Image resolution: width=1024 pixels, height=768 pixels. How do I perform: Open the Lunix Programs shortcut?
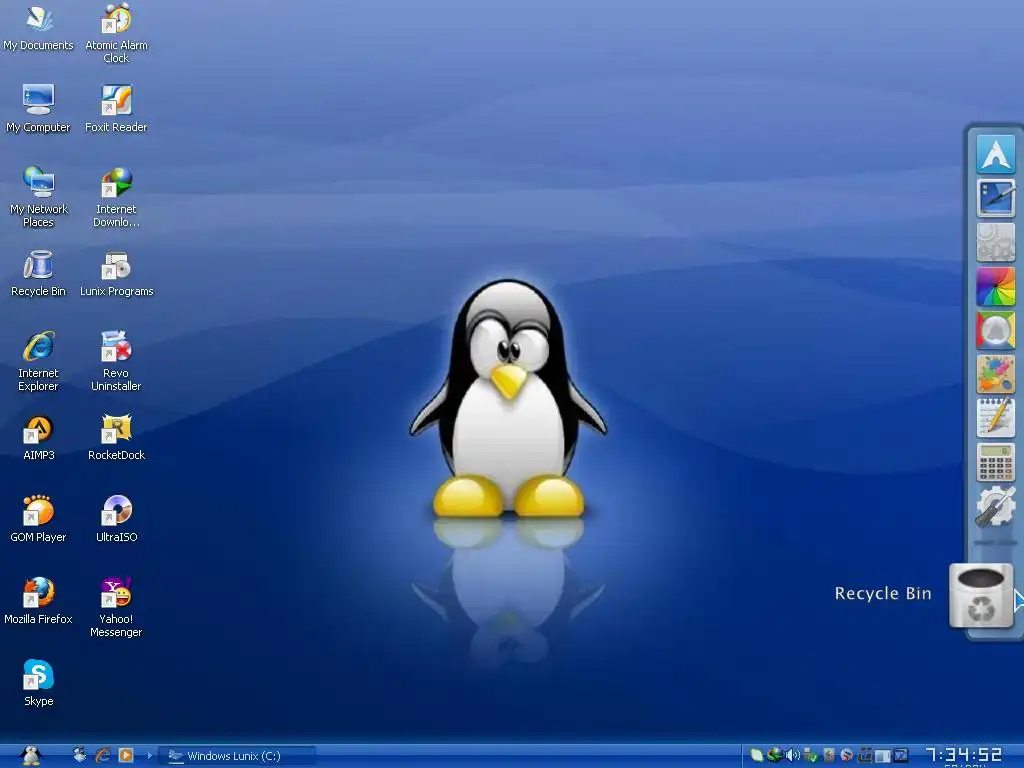click(x=116, y=273)
